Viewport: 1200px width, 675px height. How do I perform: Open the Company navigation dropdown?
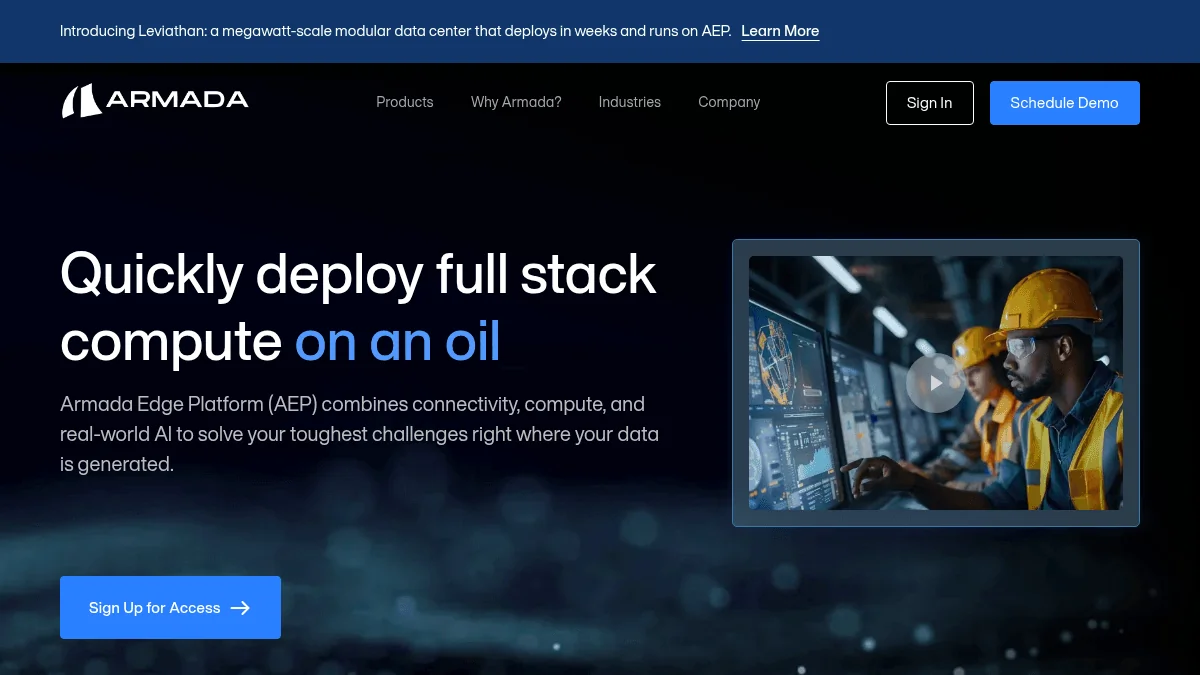(x=729, y=102)
